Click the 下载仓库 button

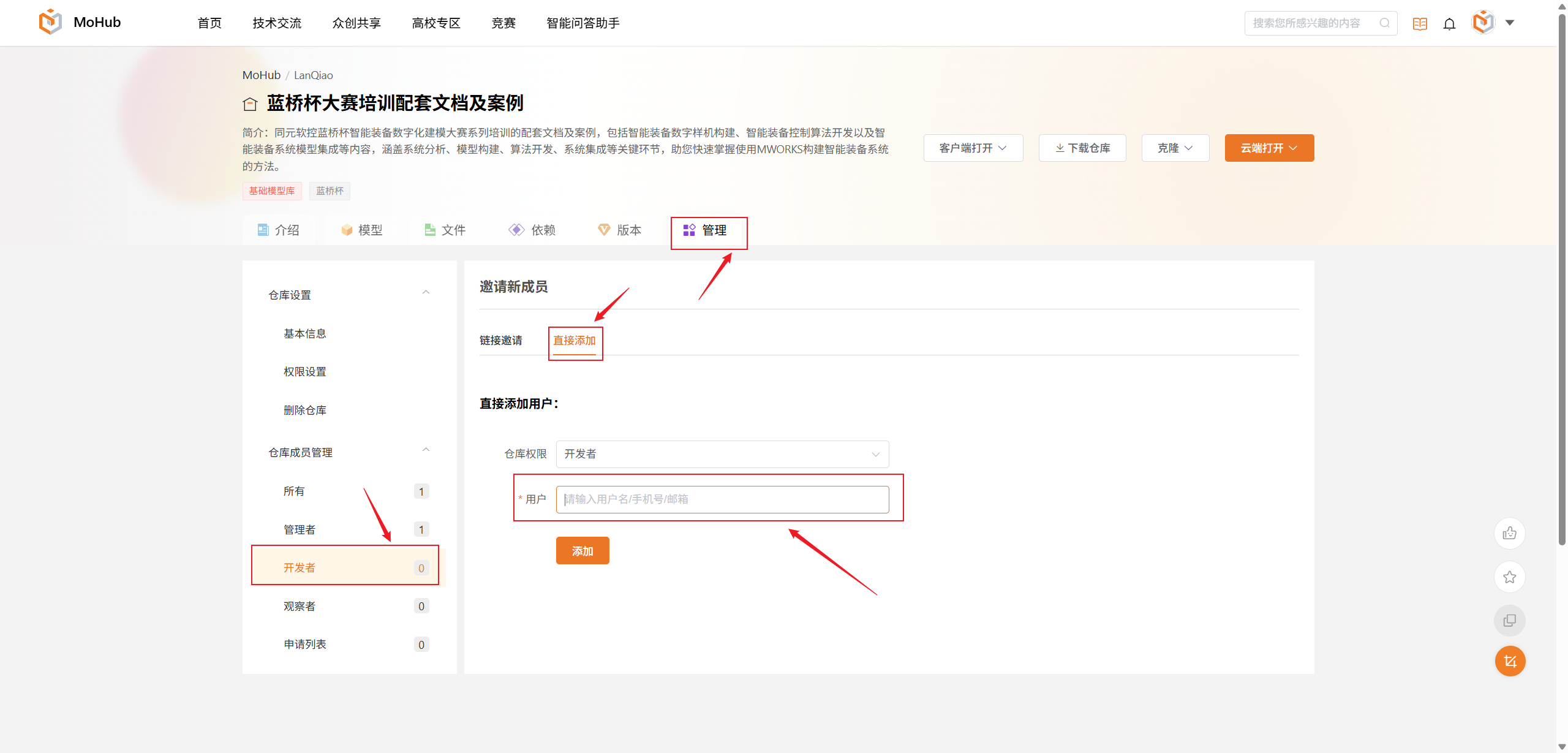point(1082,148)
